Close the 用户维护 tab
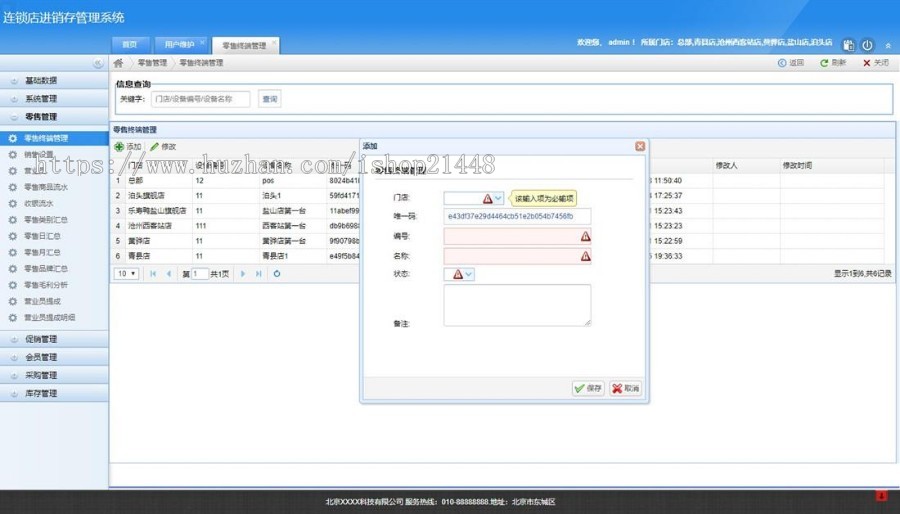 click(x=202, y=42)
